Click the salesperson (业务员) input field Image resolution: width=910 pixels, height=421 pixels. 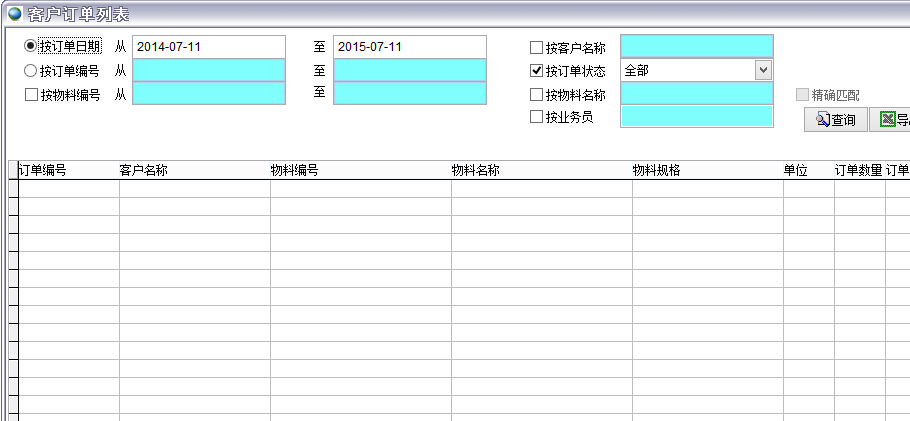pyautogui.click(x=696, y=116)
